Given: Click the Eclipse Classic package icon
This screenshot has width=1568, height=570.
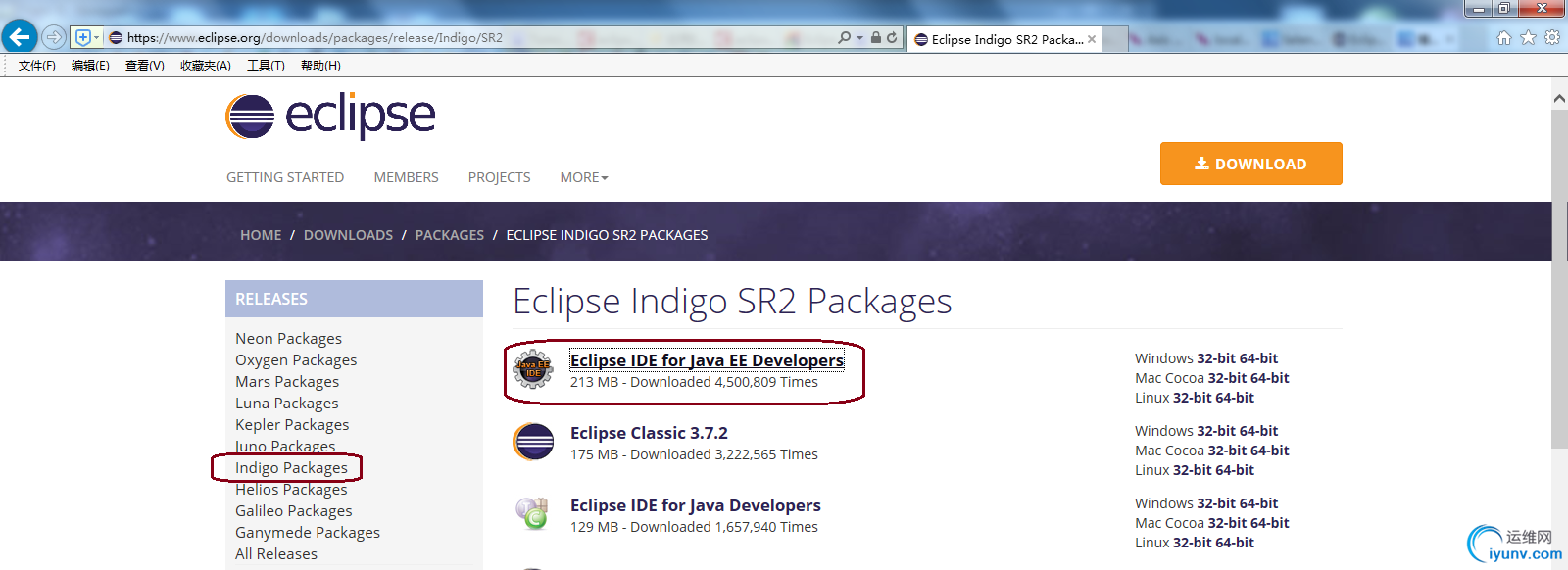Looking at the screenshot, I should point(533,442).
